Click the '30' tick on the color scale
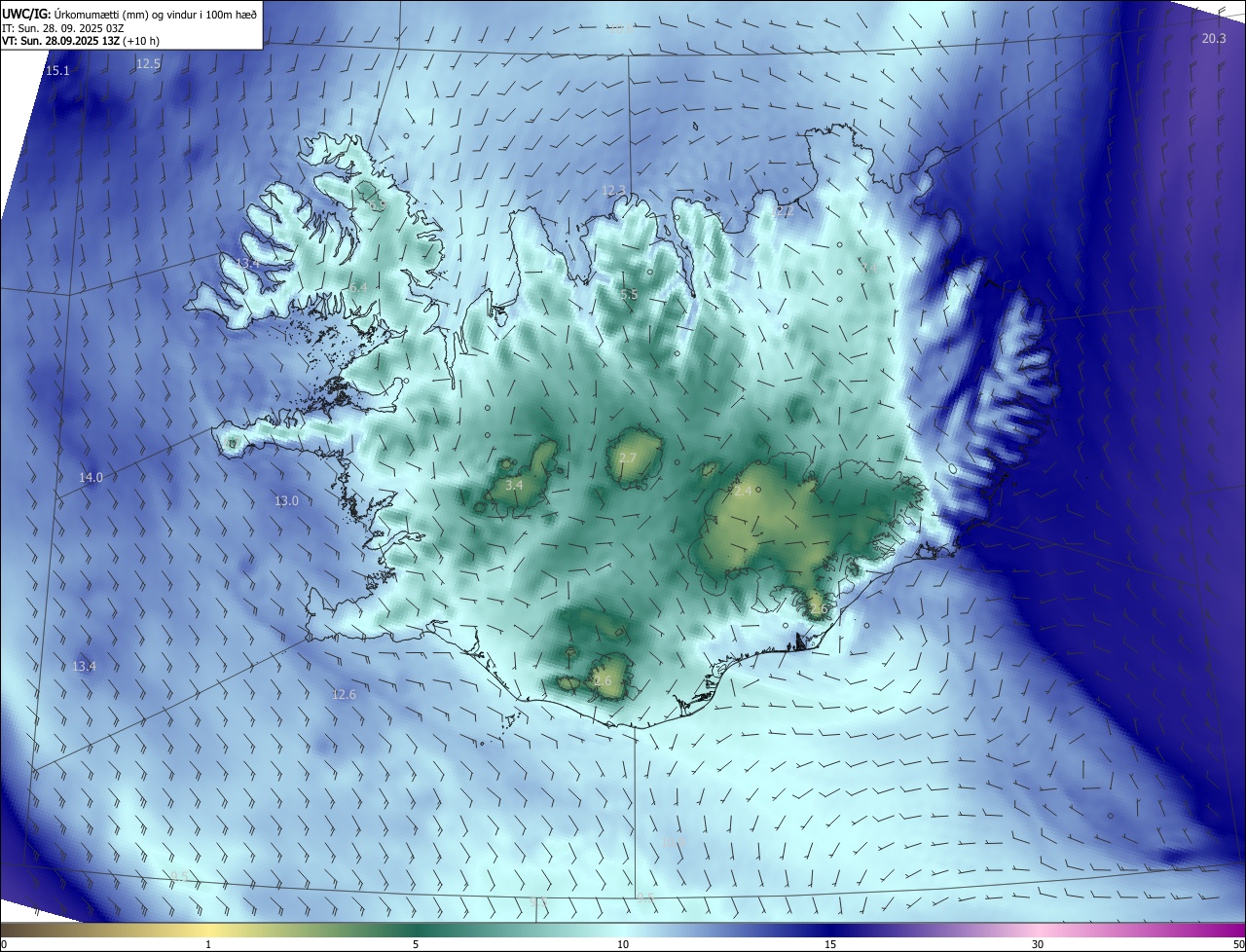1246x952 pixels. click(x=1038, y=944)
